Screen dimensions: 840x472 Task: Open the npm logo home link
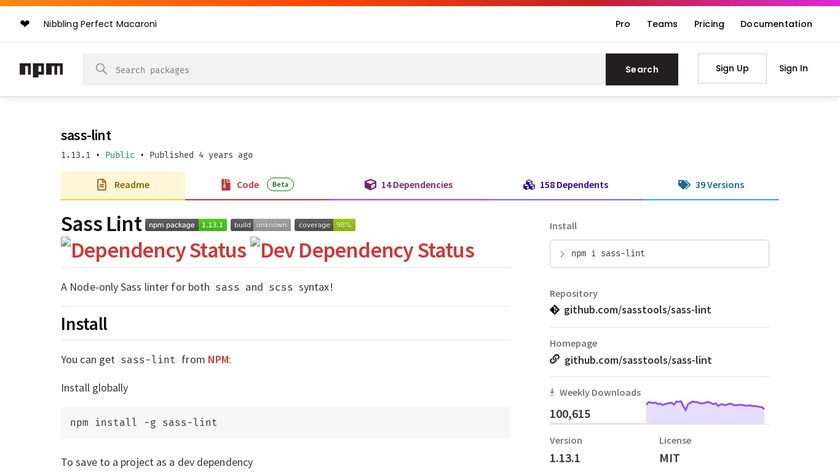[x=41, y=70]
